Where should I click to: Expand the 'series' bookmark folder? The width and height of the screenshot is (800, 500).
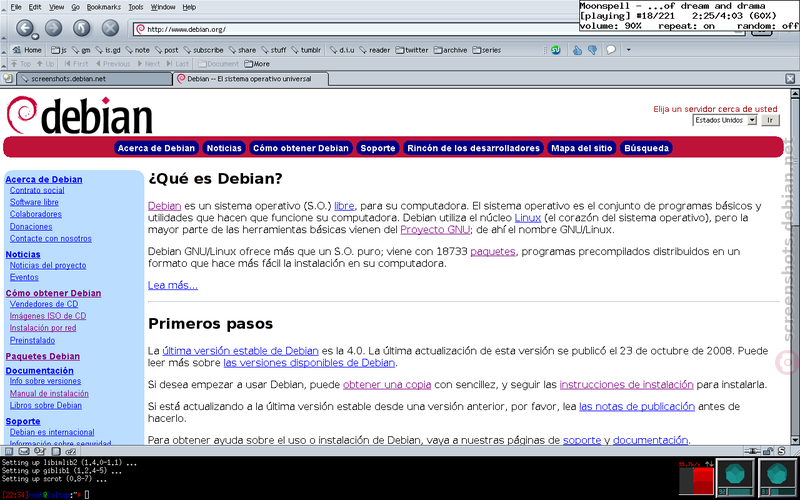pos(486,50)
